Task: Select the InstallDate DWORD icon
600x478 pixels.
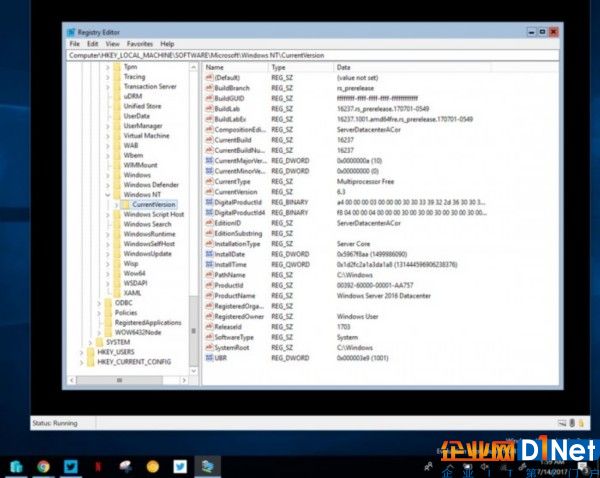Action: [209, 254]
